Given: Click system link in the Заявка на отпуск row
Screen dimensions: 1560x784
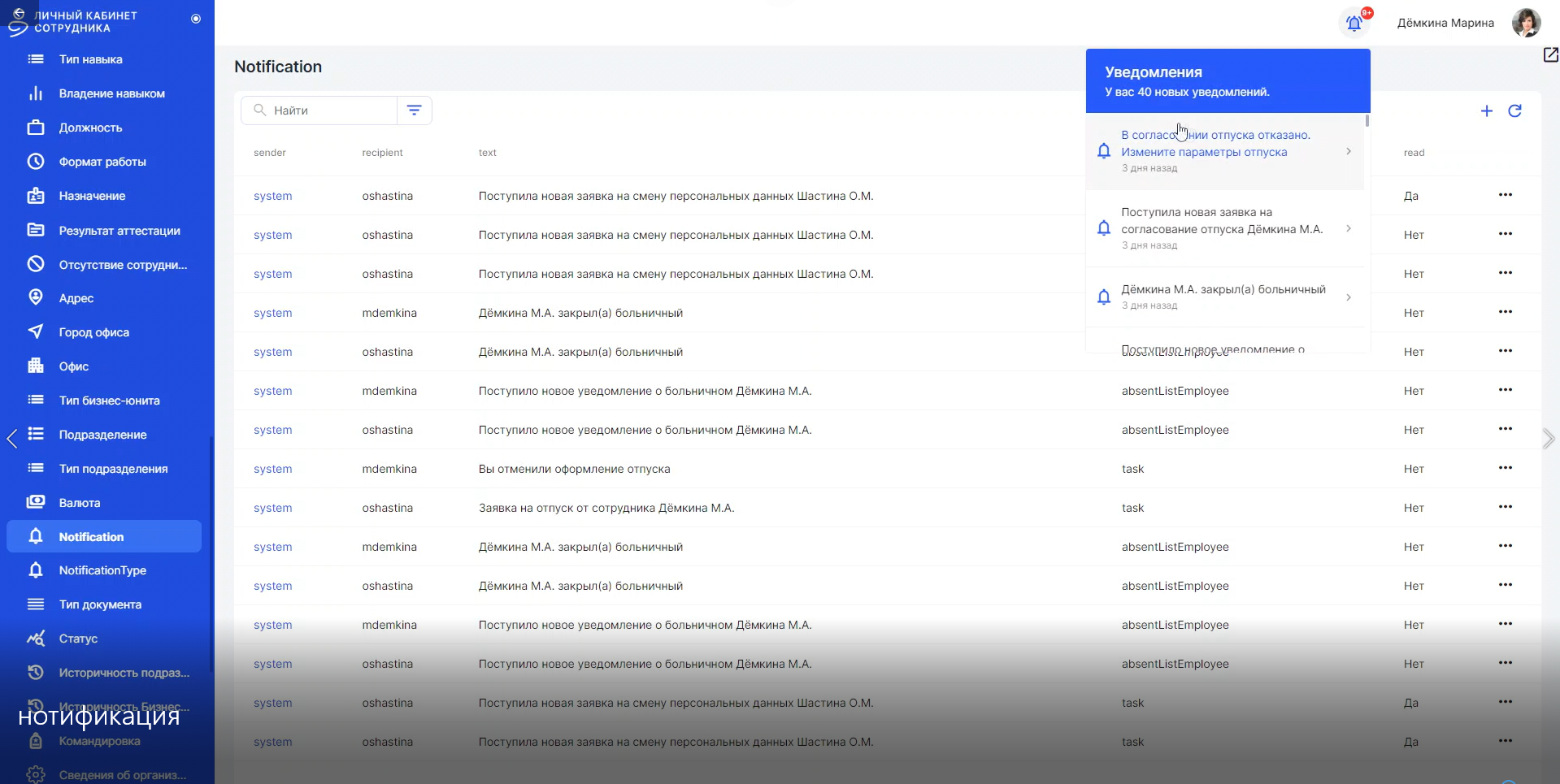Looking at the screenshot, I should pyautogui.click(x=272, y=508).
